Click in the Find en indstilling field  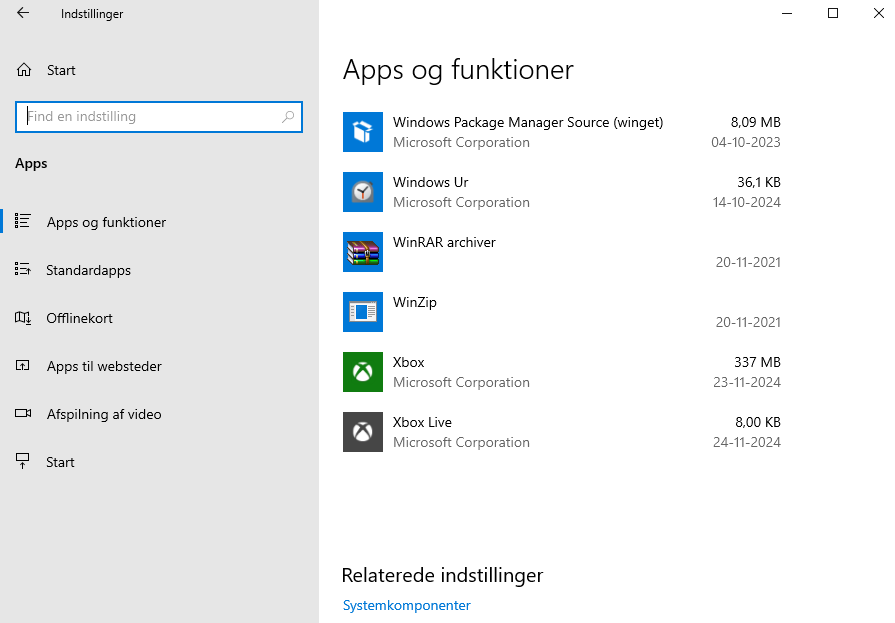[150, 117]
